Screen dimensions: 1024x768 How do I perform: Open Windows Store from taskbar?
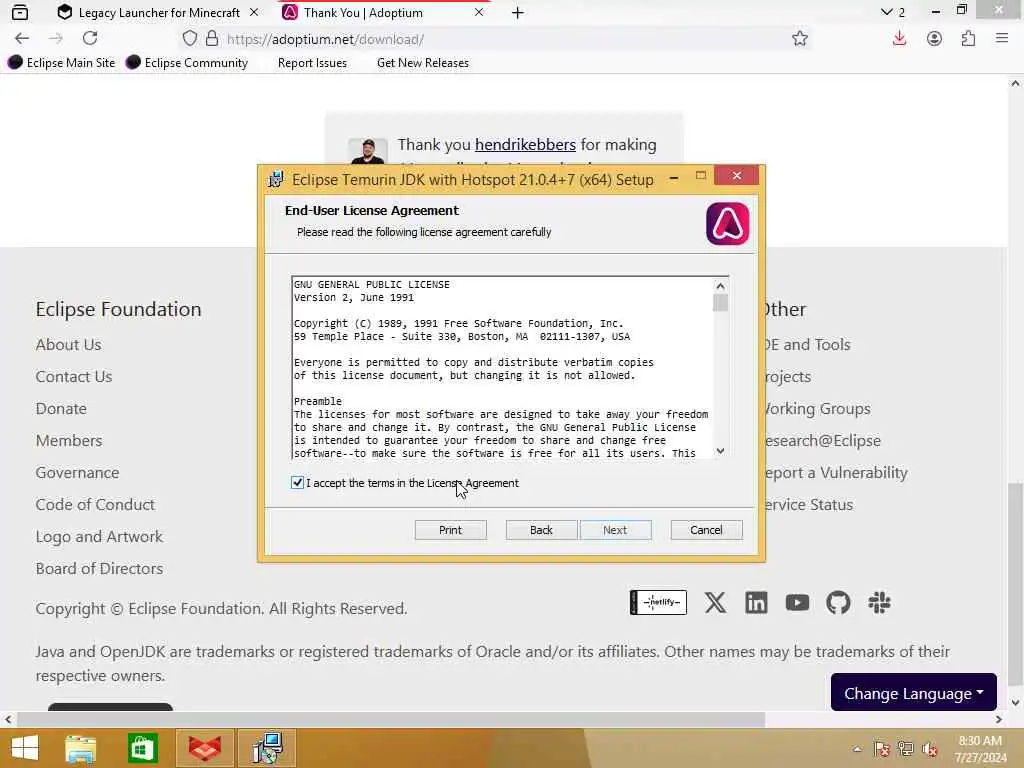142,748
